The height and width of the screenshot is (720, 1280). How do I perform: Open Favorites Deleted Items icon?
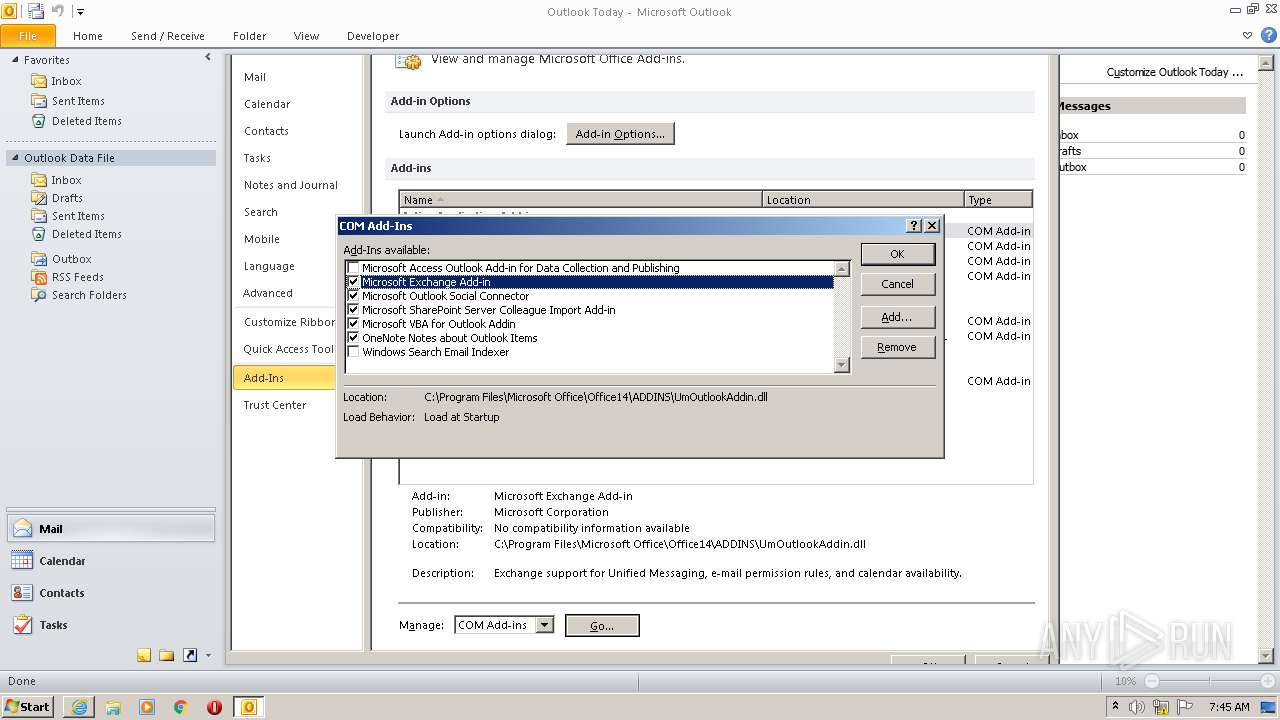39,121
